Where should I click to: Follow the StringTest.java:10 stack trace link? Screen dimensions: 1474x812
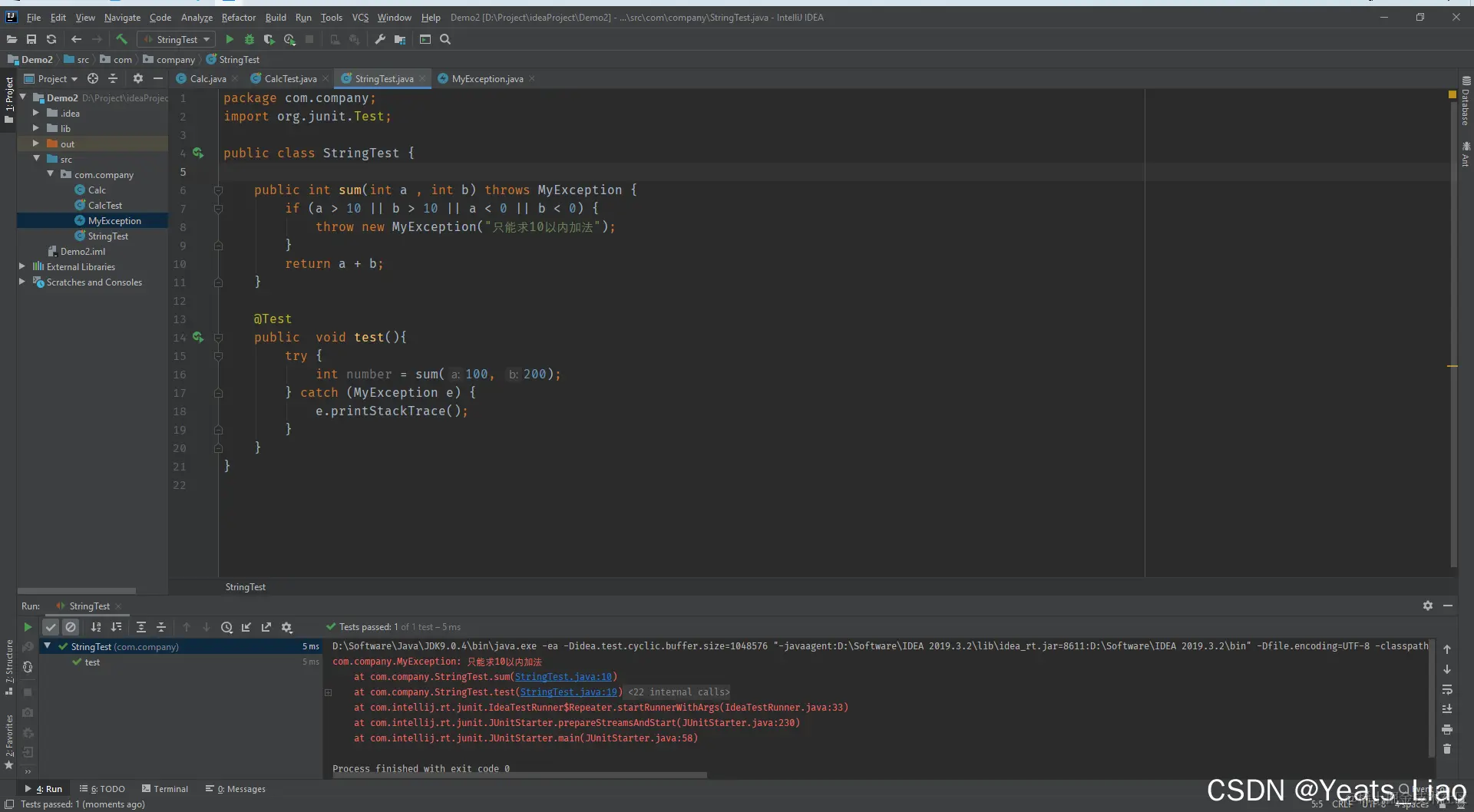(x=563, y=677)
